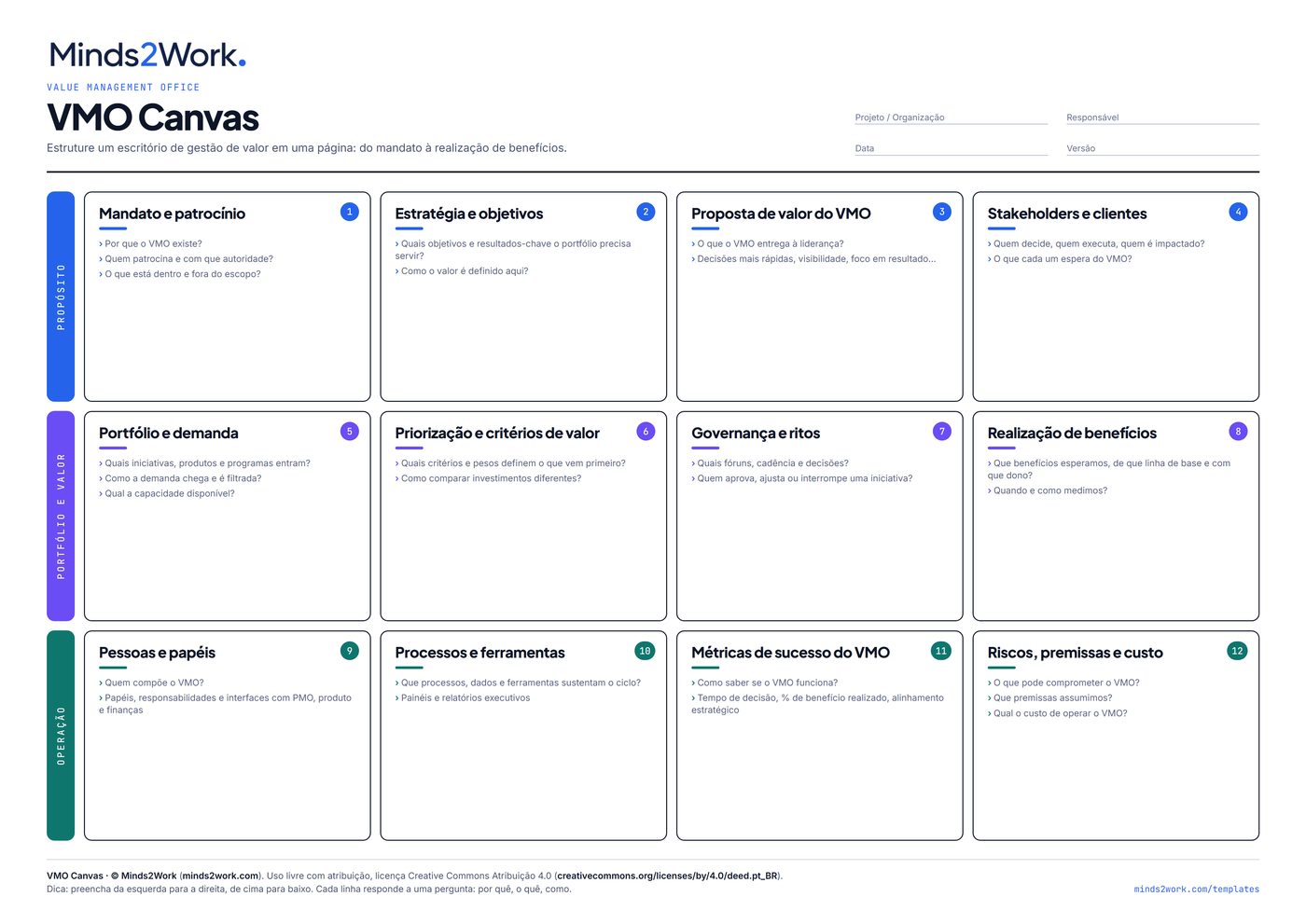Select the Data field

(x=952, y=148)
